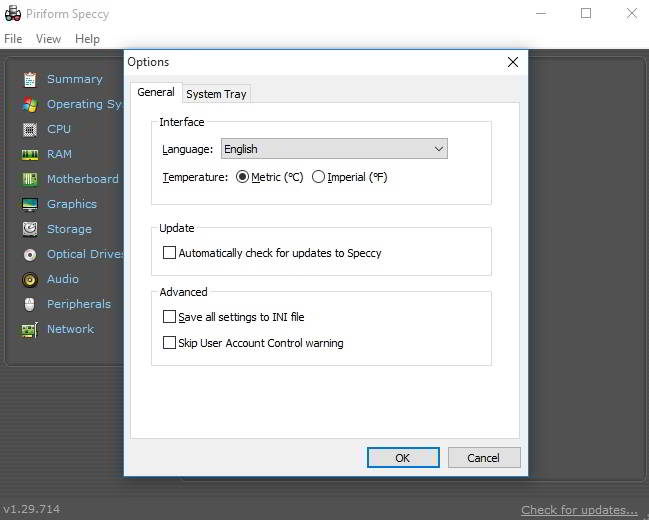Click the Network card icon

click(29, 329)
